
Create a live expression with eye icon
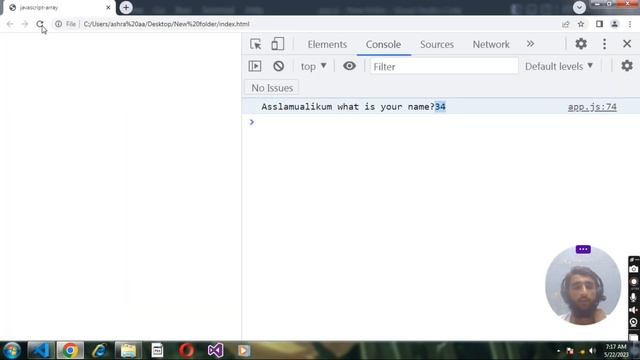pos(349,66)
